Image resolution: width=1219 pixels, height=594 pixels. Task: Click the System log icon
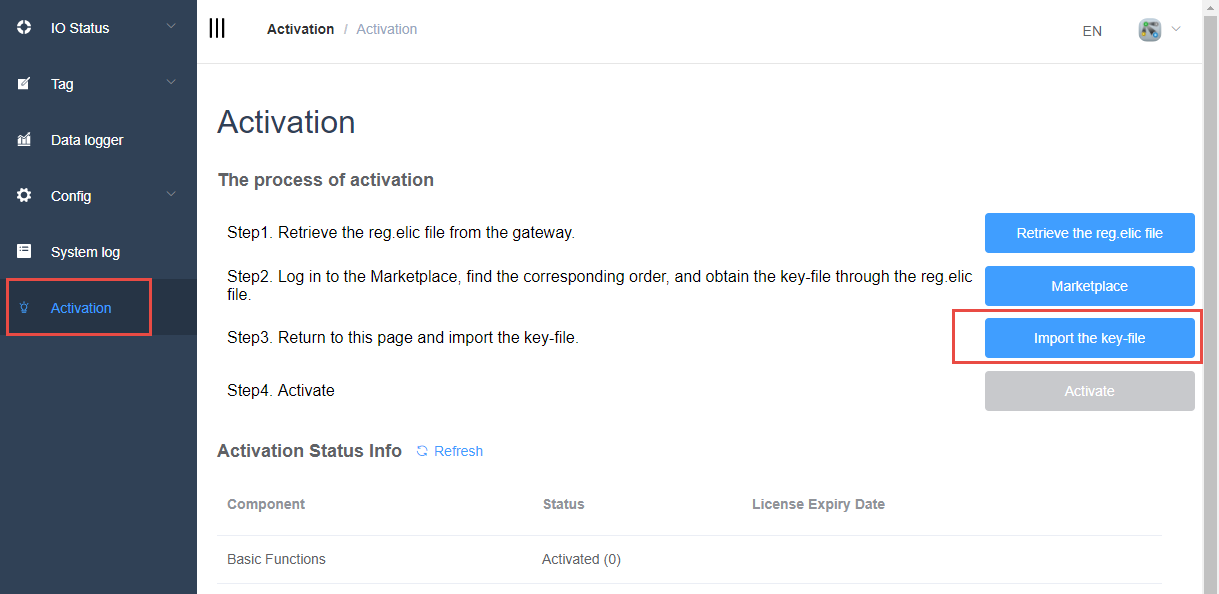[x=24, y=252]
